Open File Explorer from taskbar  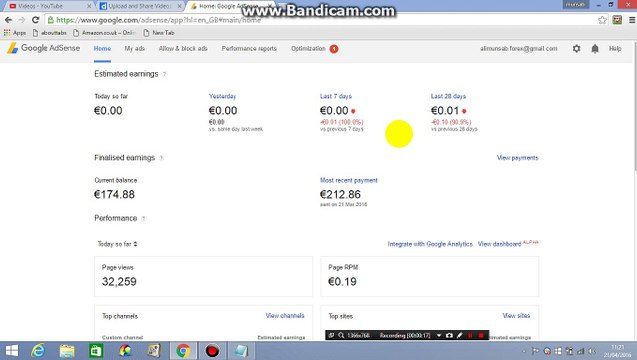(67, 351)
